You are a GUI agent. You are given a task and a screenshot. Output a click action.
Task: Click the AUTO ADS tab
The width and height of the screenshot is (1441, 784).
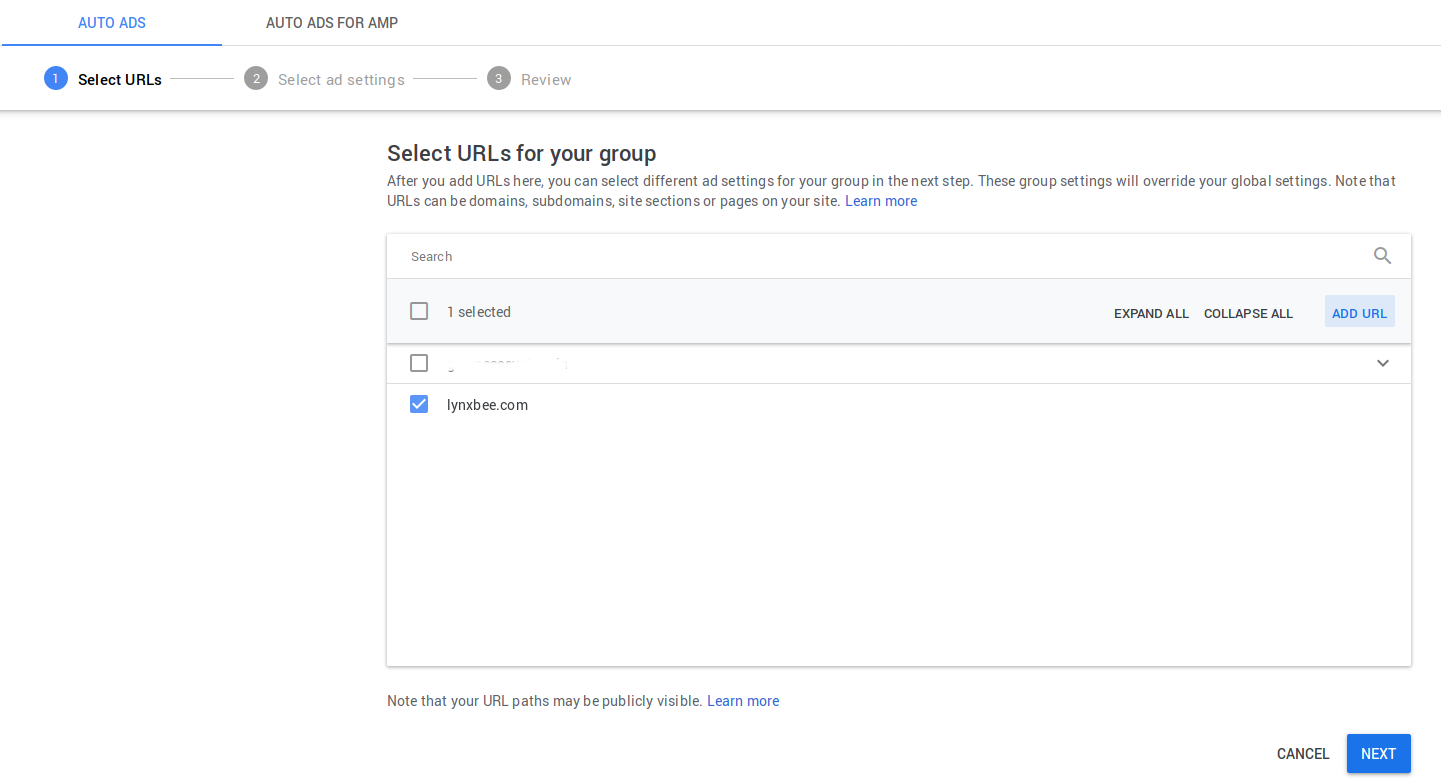[111, 22]
